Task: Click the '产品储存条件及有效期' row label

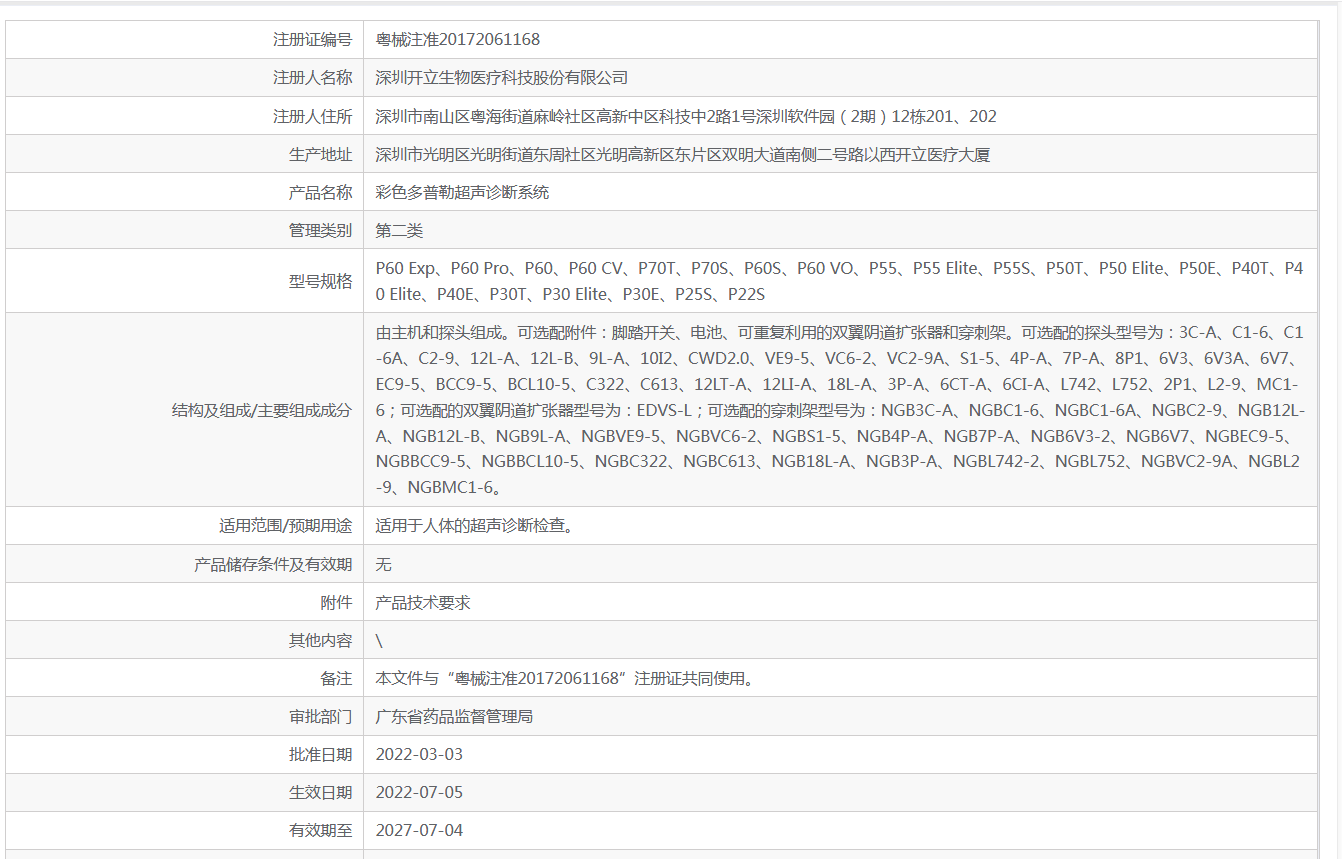Action: pos(273,564)
